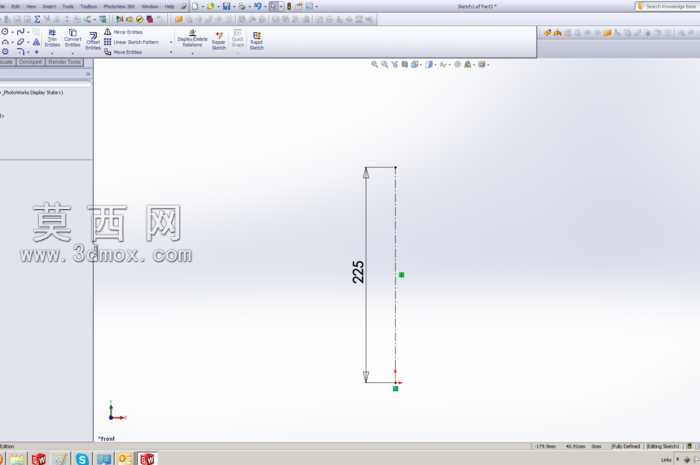The width and height of the screenshot is (700, 465).
Task: Open the Apply Scene dropdown
Action: pos(469,65)
